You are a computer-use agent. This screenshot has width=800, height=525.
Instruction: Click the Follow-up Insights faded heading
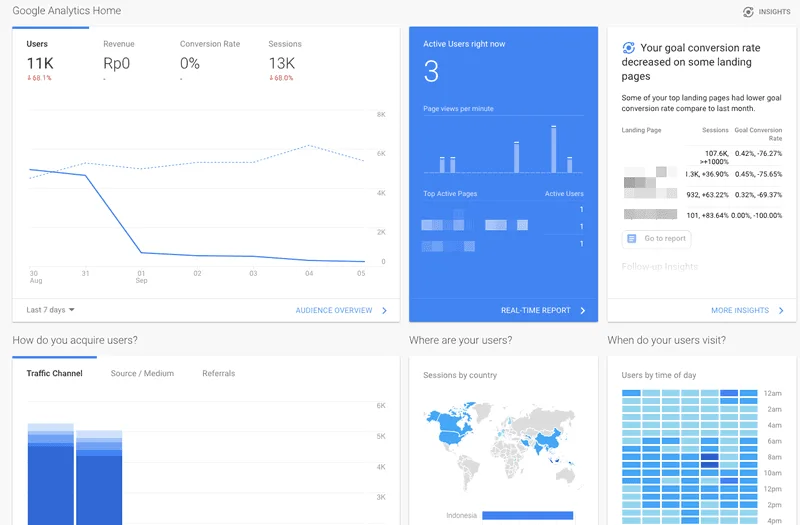(x=659, y=266)
